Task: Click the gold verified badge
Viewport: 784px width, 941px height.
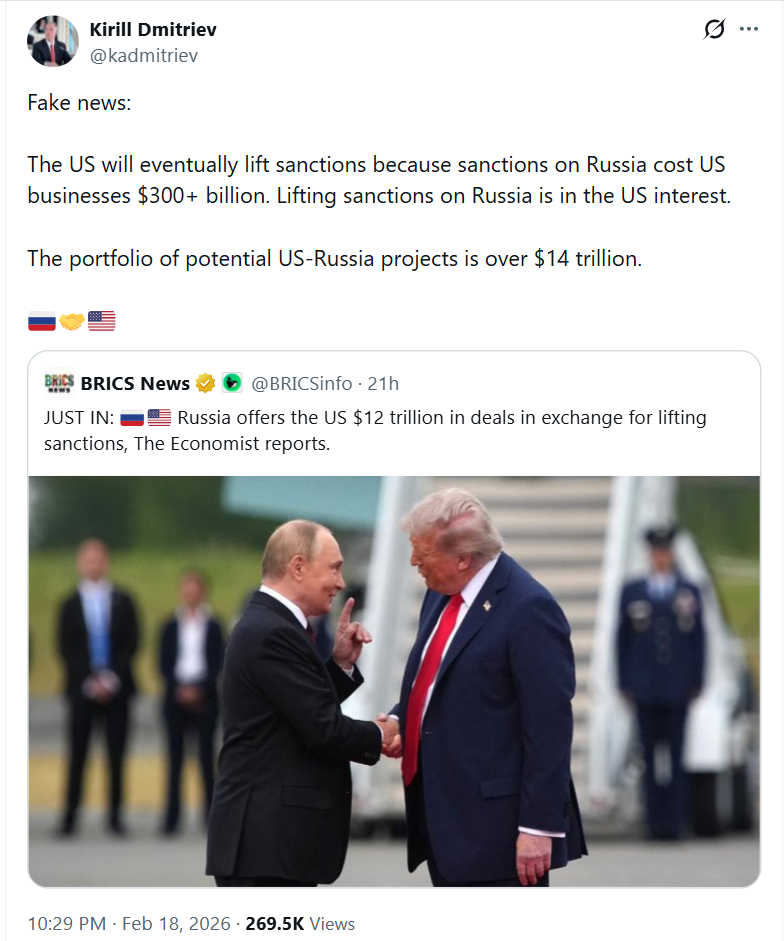Action: (x=205, y=383)
